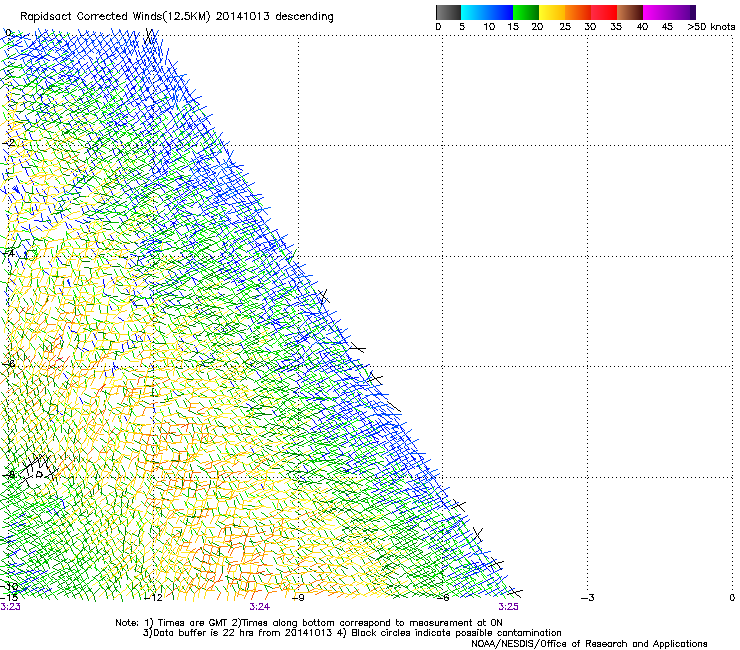Click the 'NOAA/NESDIS/Office of Research and Applications' credit

coord(589,644)
